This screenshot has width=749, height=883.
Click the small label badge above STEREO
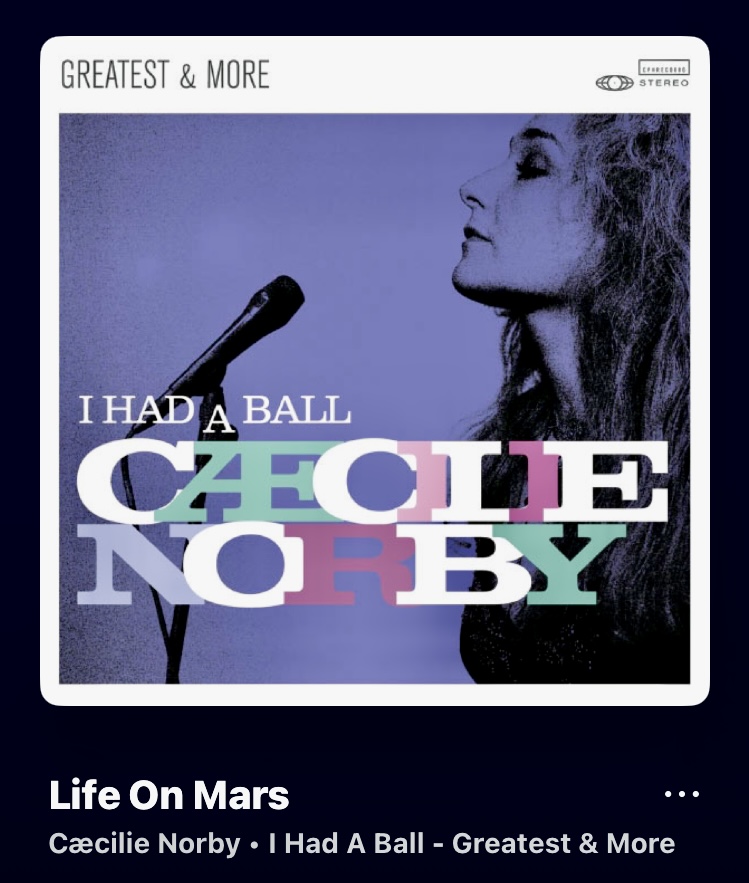[664, 68]
